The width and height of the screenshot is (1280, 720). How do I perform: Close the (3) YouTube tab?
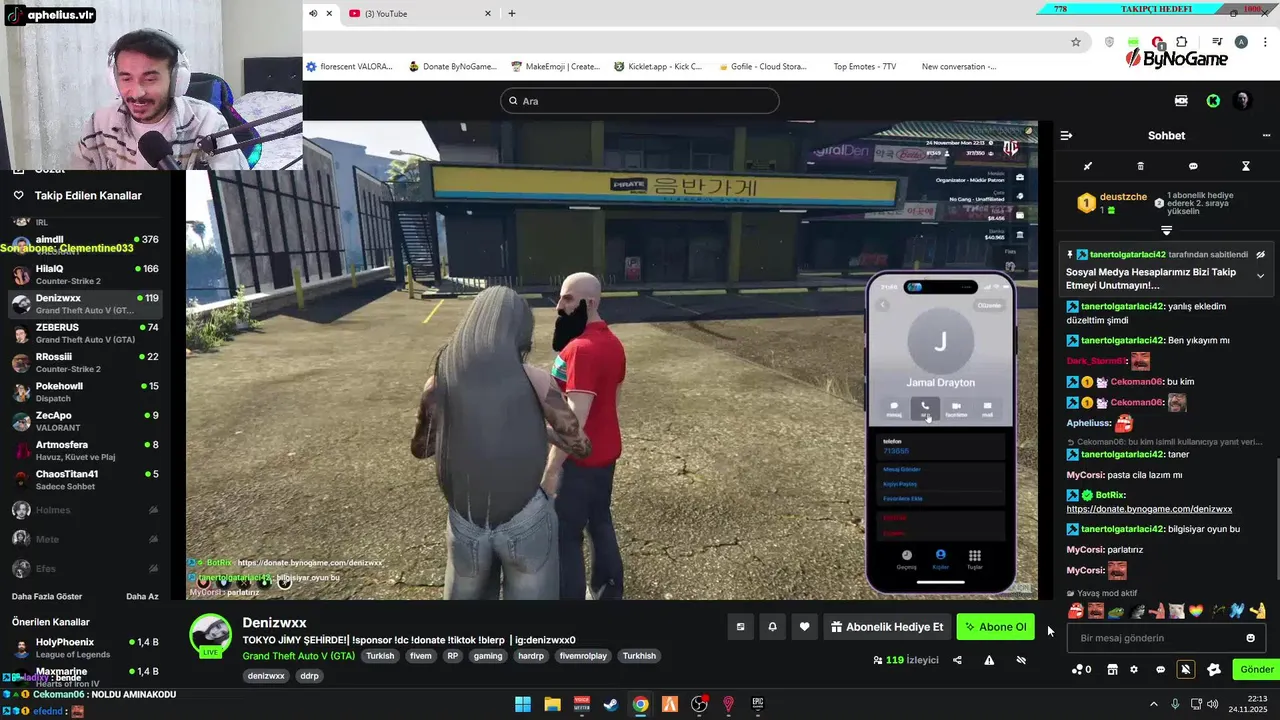pos(488,13)
